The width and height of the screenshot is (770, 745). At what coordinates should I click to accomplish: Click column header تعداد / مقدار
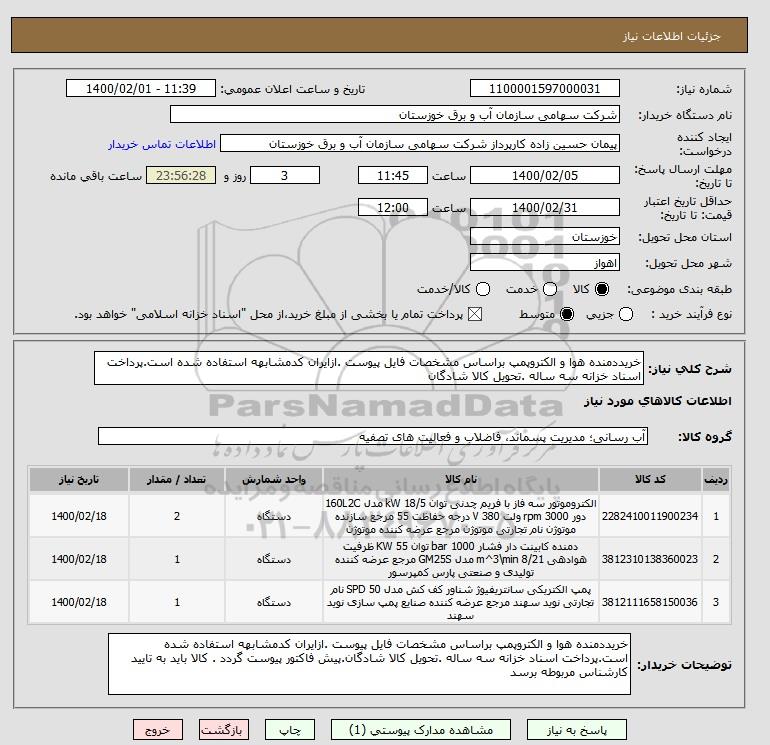coord(177,479)
